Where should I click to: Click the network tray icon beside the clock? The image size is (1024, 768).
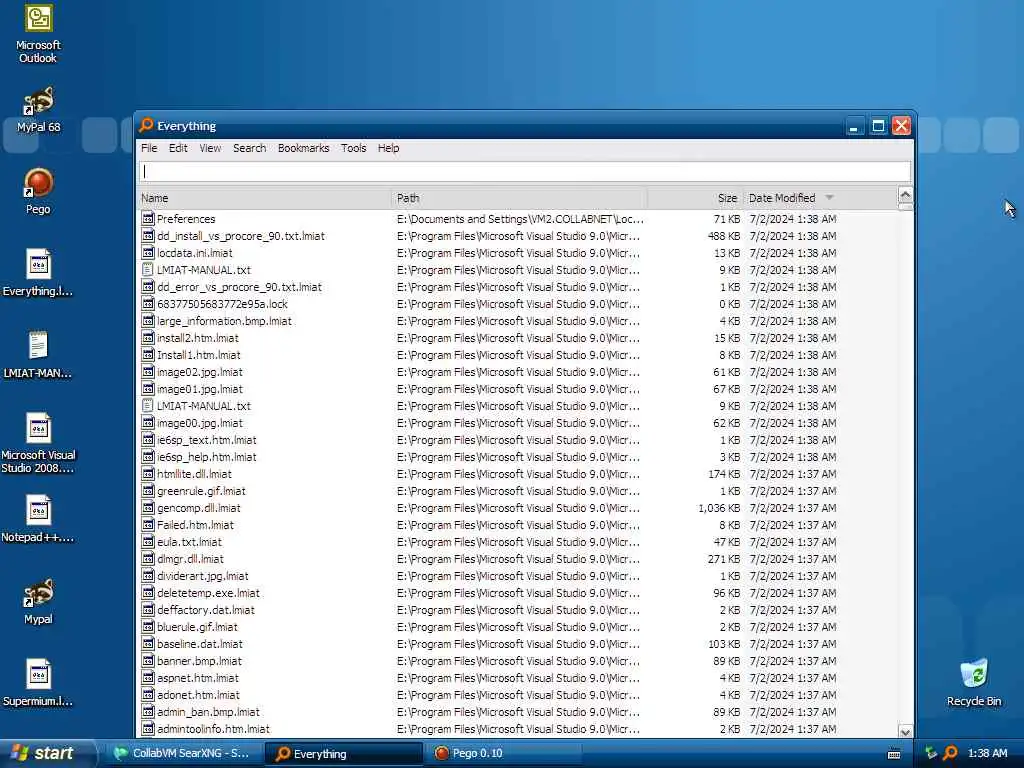[931, 753]
